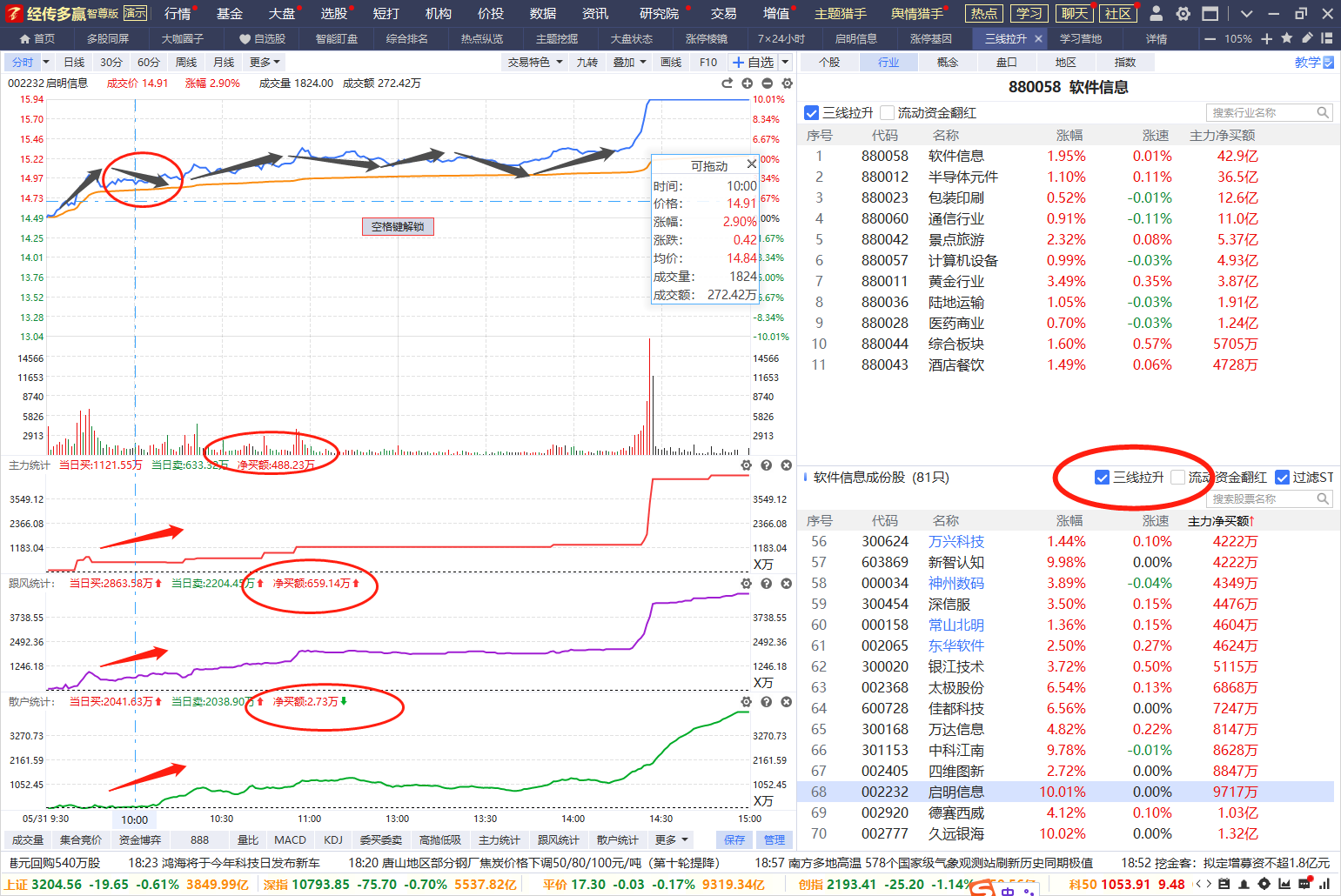
Task: Switch to 涨停基因 tab
Action: pyautogui.click(x=931, y=38)
